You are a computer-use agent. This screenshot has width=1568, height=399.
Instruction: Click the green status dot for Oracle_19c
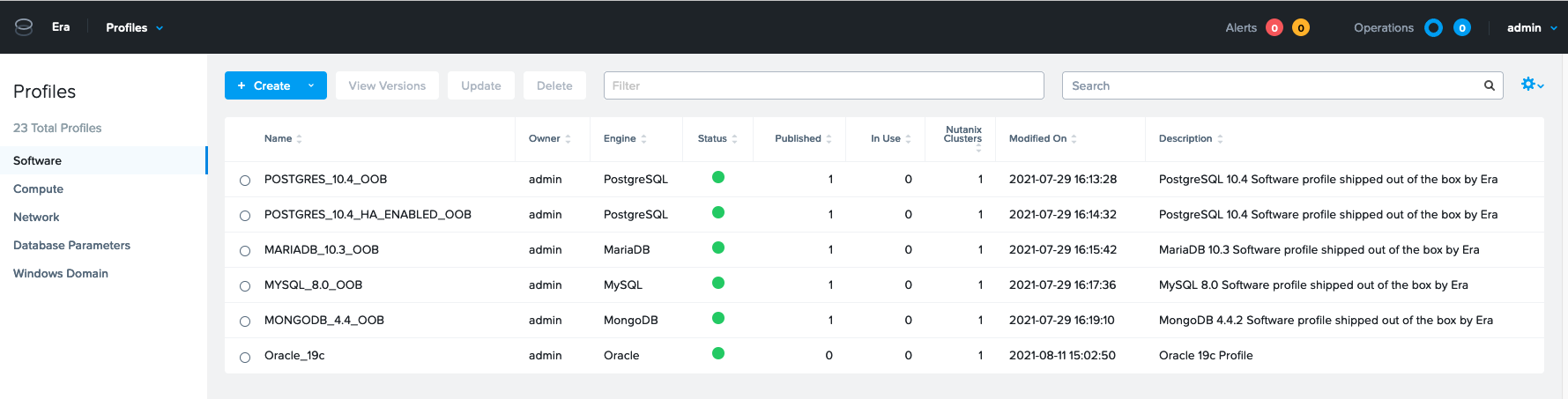pos(717,353)
